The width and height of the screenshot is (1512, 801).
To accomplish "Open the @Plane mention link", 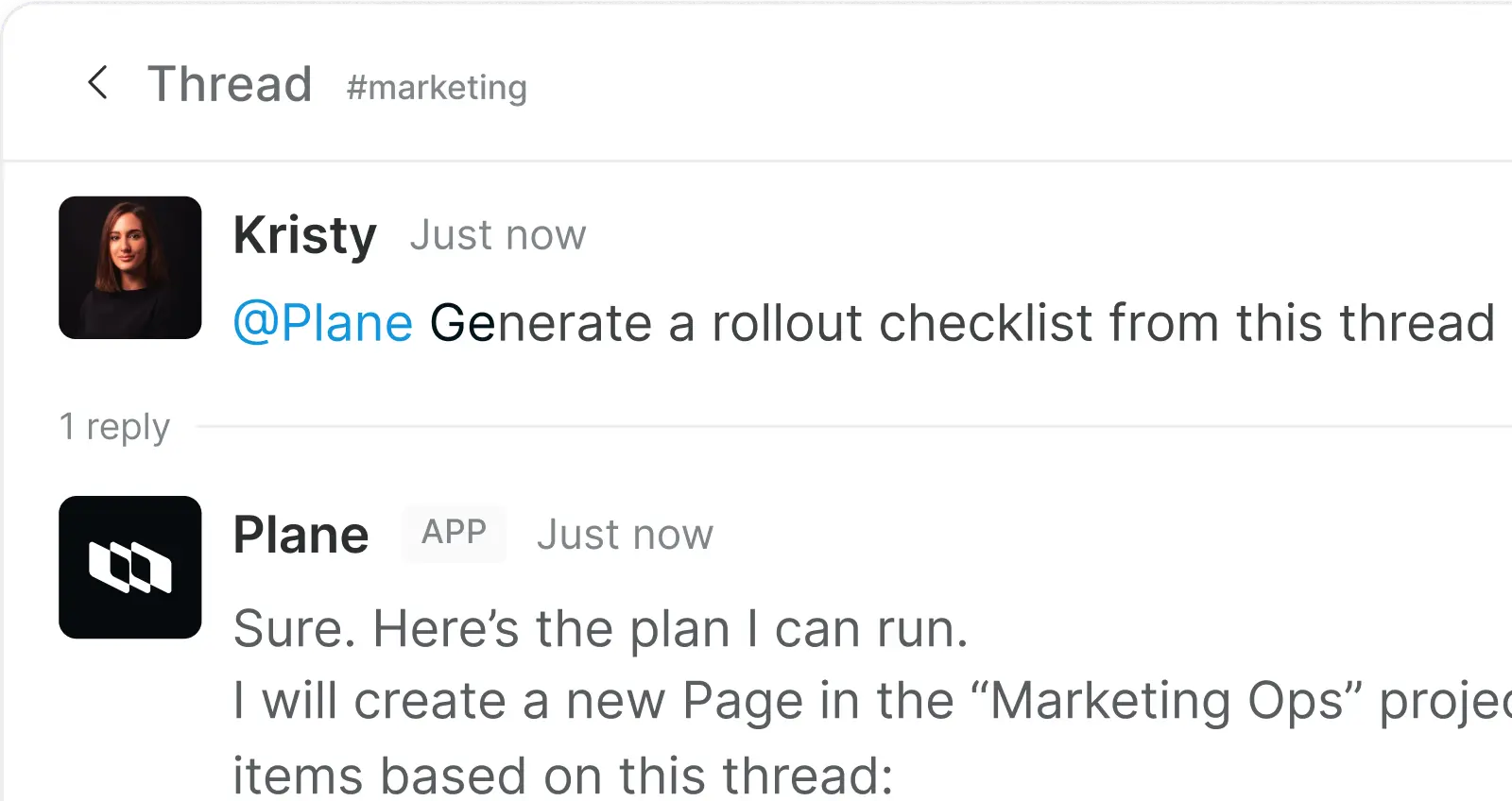I will click(x=322, y=322).
